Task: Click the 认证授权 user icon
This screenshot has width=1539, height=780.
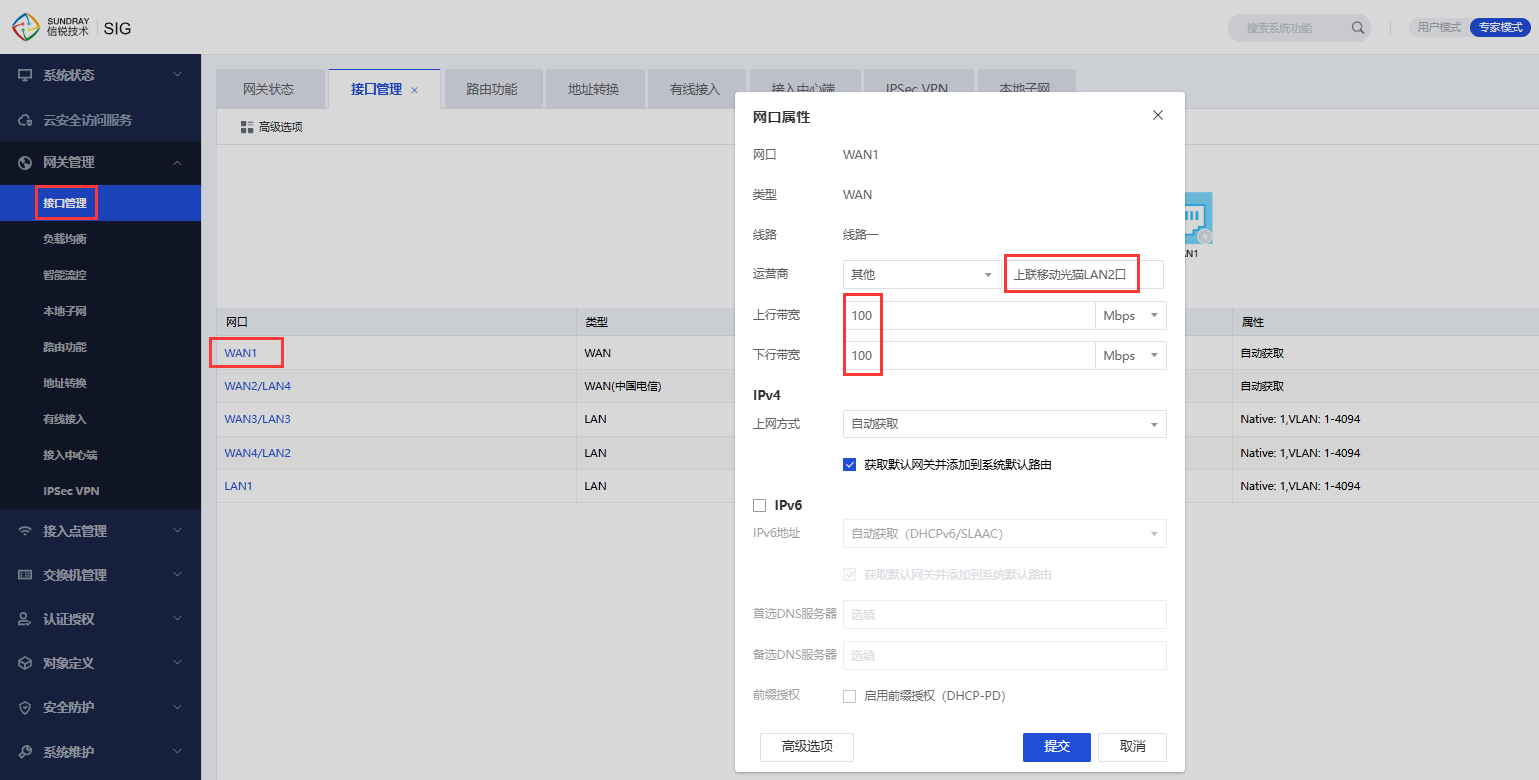Action: coord(25,620)
